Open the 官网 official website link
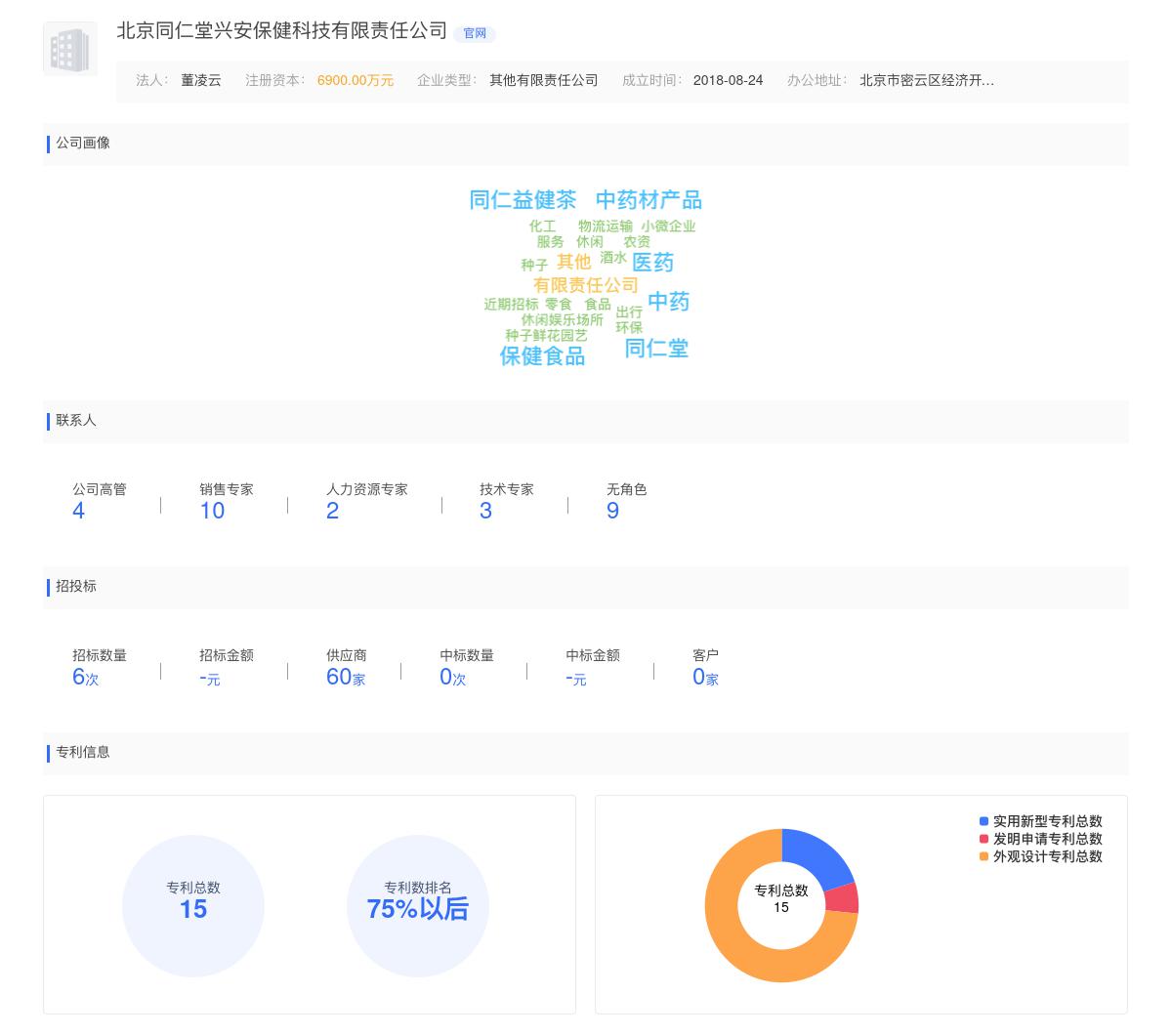The width and height of the screenshot is (1172, 1036). pyautogui.click(x=475, y=33)
